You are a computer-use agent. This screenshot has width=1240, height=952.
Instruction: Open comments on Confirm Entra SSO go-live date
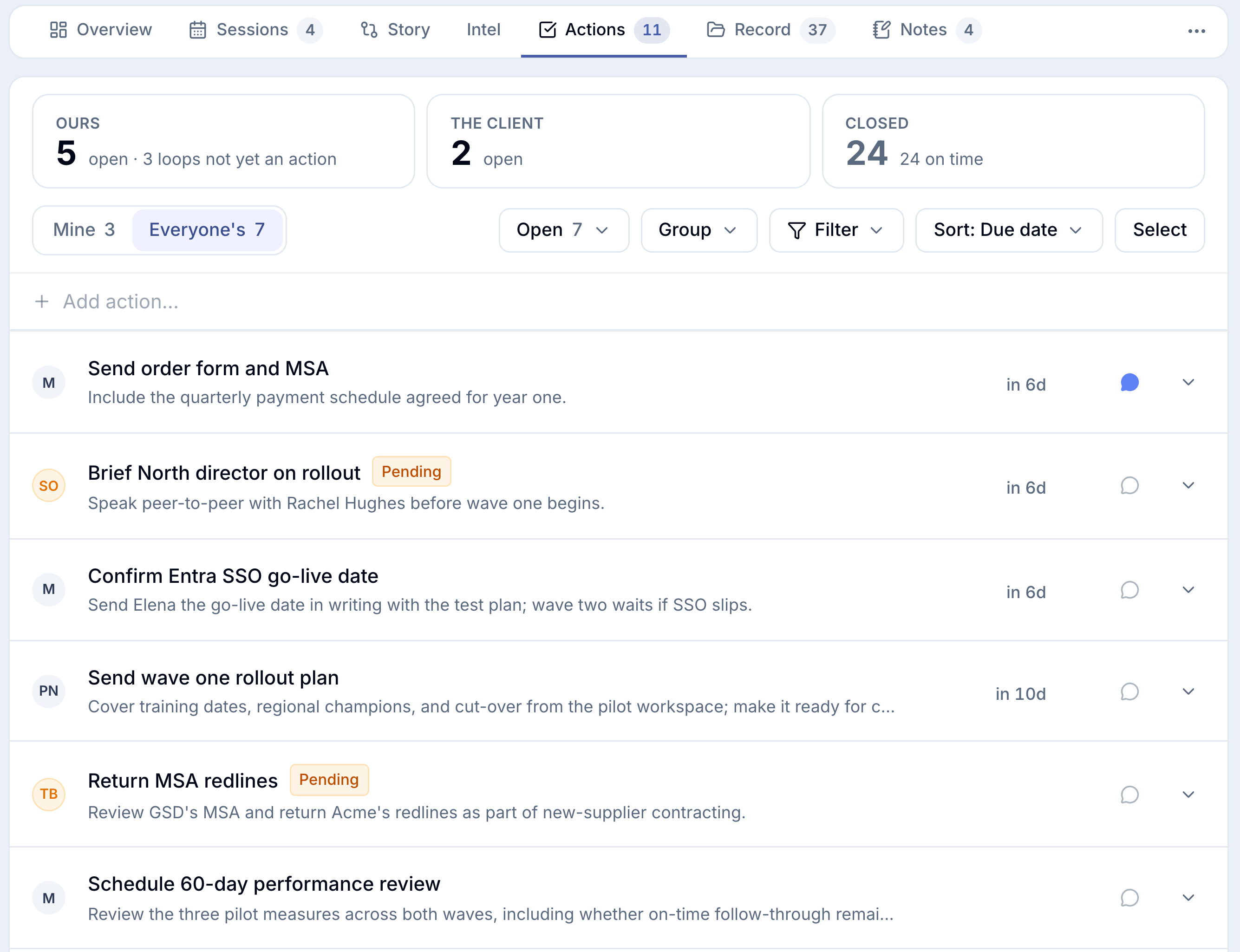point(1129,590)
